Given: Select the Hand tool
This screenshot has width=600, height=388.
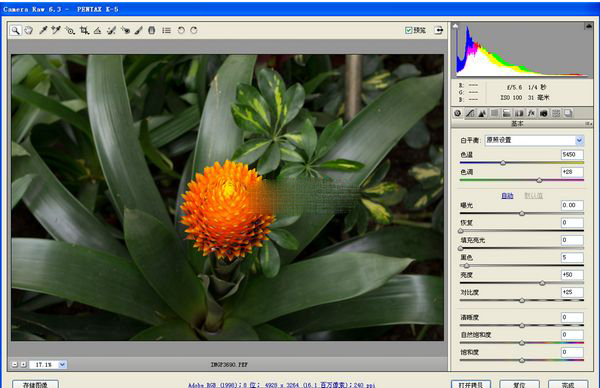Looking at the screenshot, I should click(x=29, y=30).
